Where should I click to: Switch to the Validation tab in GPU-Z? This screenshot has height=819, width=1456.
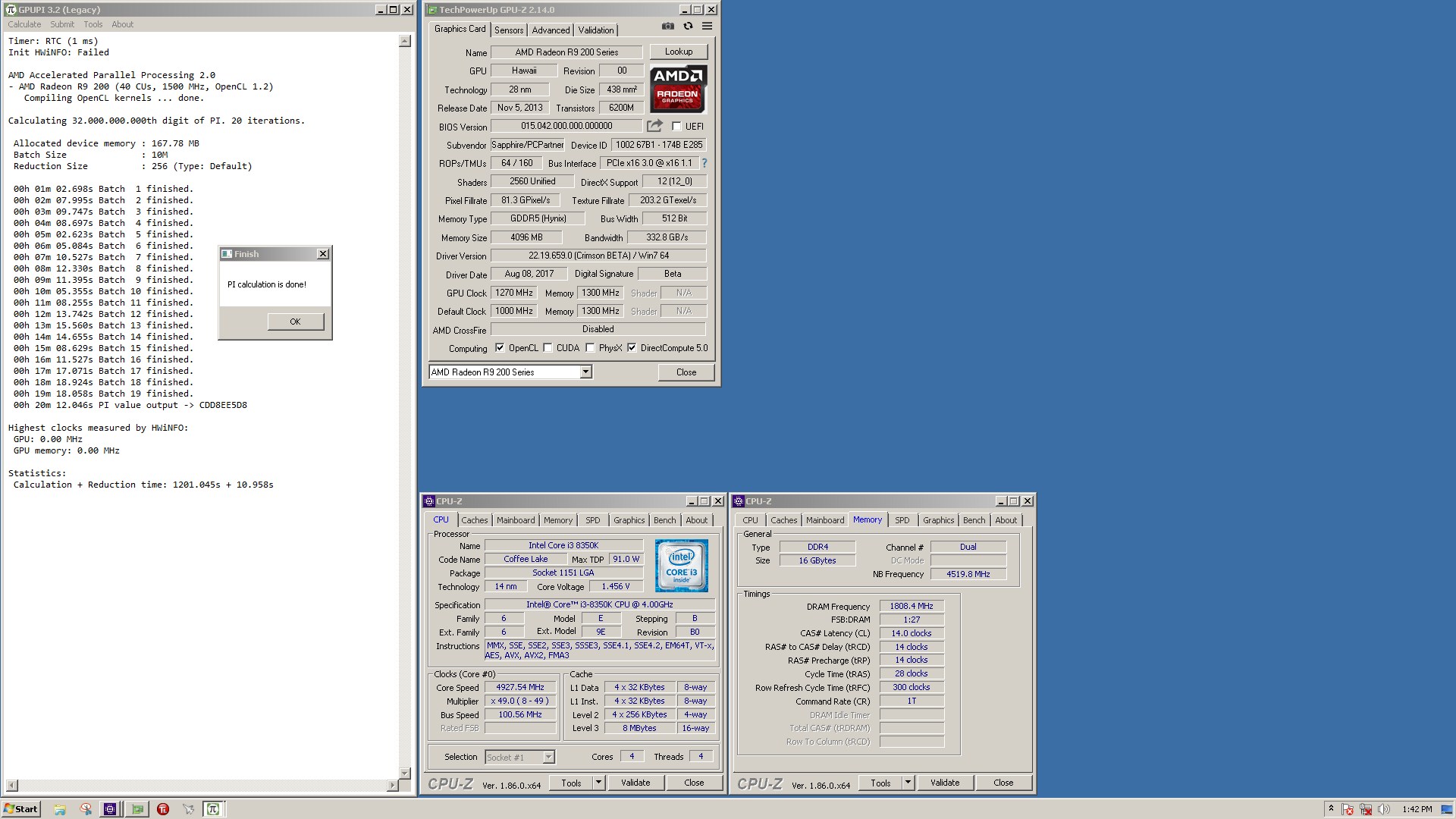(596, 30)
